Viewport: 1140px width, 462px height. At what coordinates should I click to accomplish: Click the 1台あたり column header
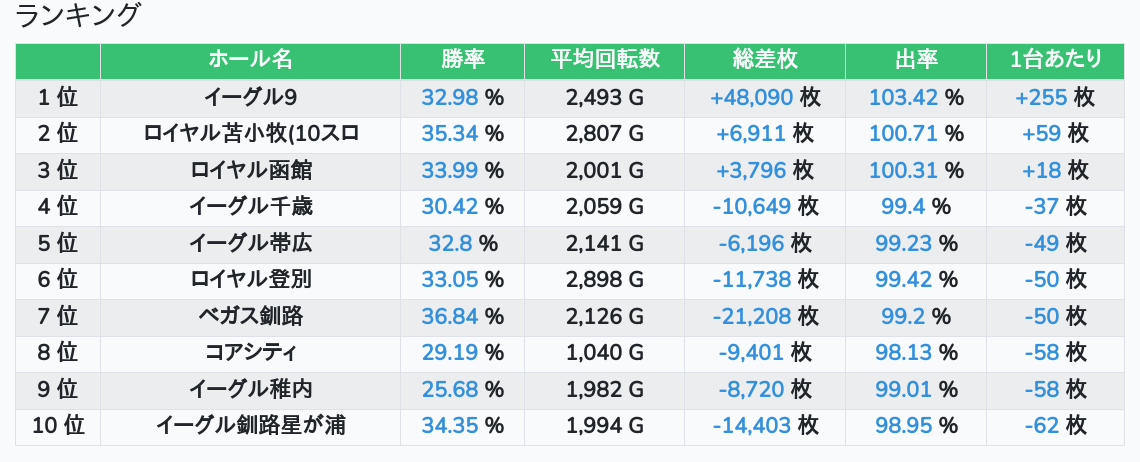click(x=1055, y=60)
